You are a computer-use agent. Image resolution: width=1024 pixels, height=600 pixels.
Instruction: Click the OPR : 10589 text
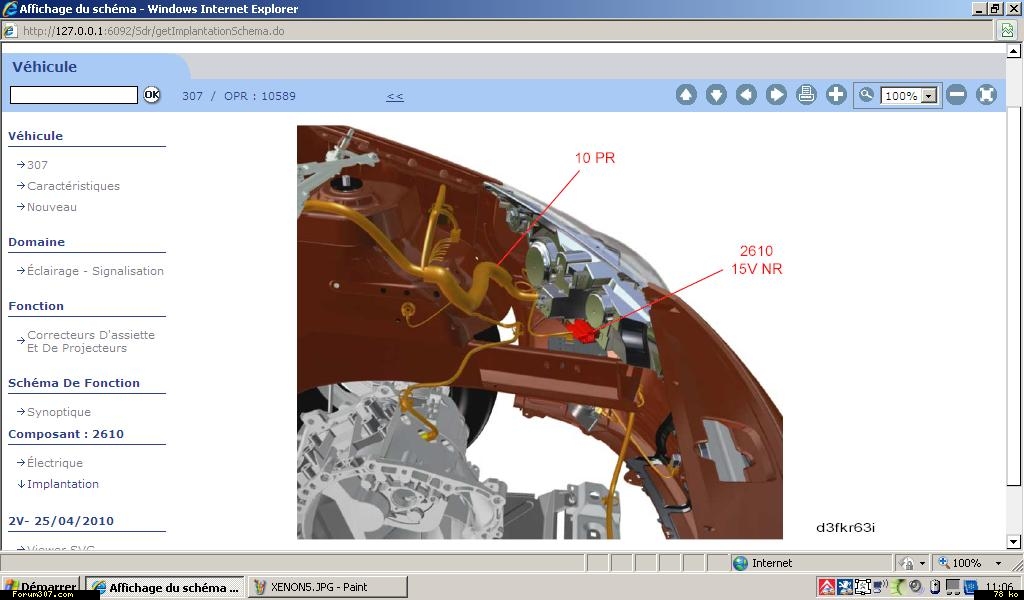pyautogui.click(x=260, y=96)
